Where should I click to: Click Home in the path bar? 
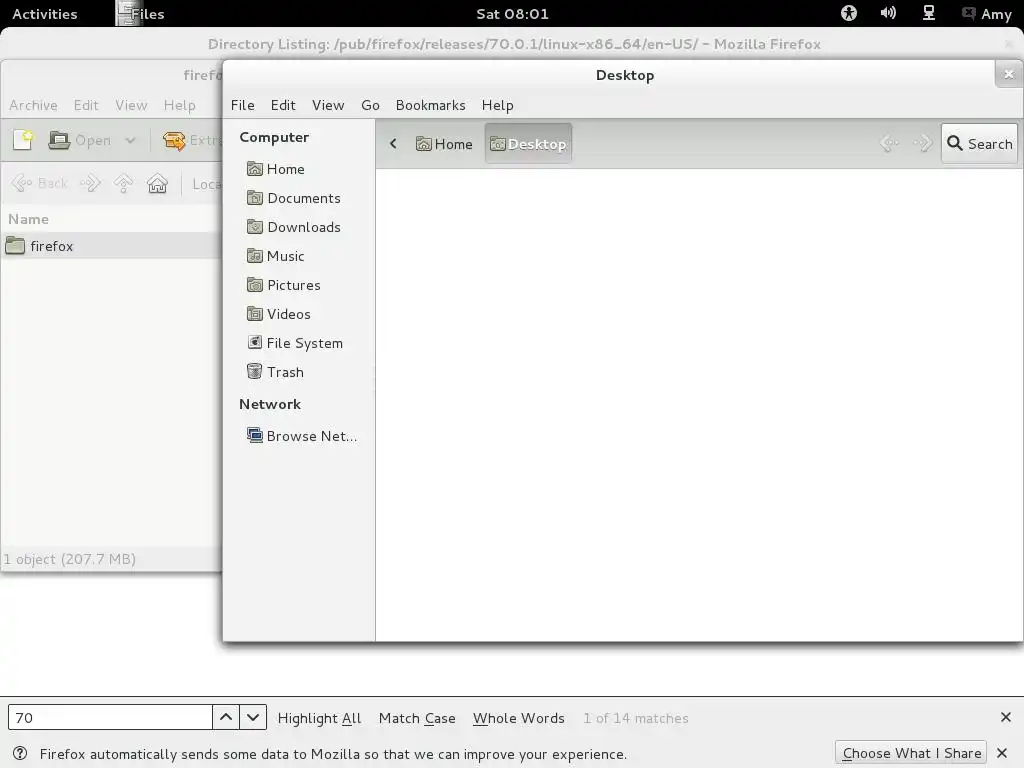[x=444, y=144]
